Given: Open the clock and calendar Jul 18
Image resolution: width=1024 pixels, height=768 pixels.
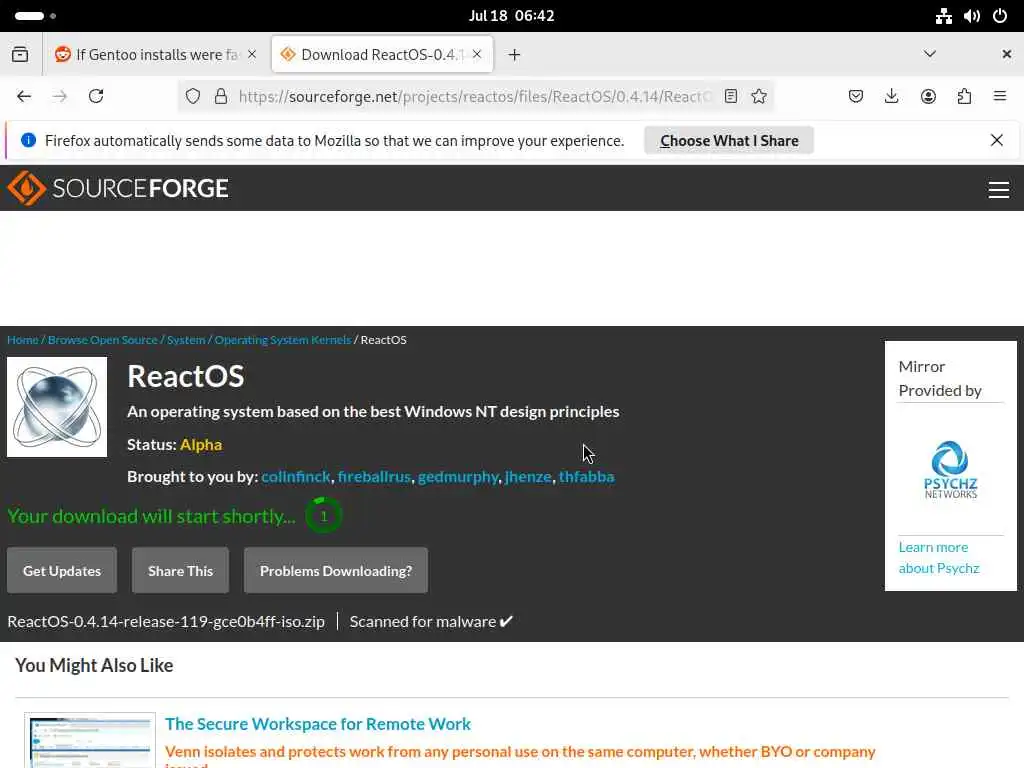Looking at the screenshot, I should click(x=511, y=16).
